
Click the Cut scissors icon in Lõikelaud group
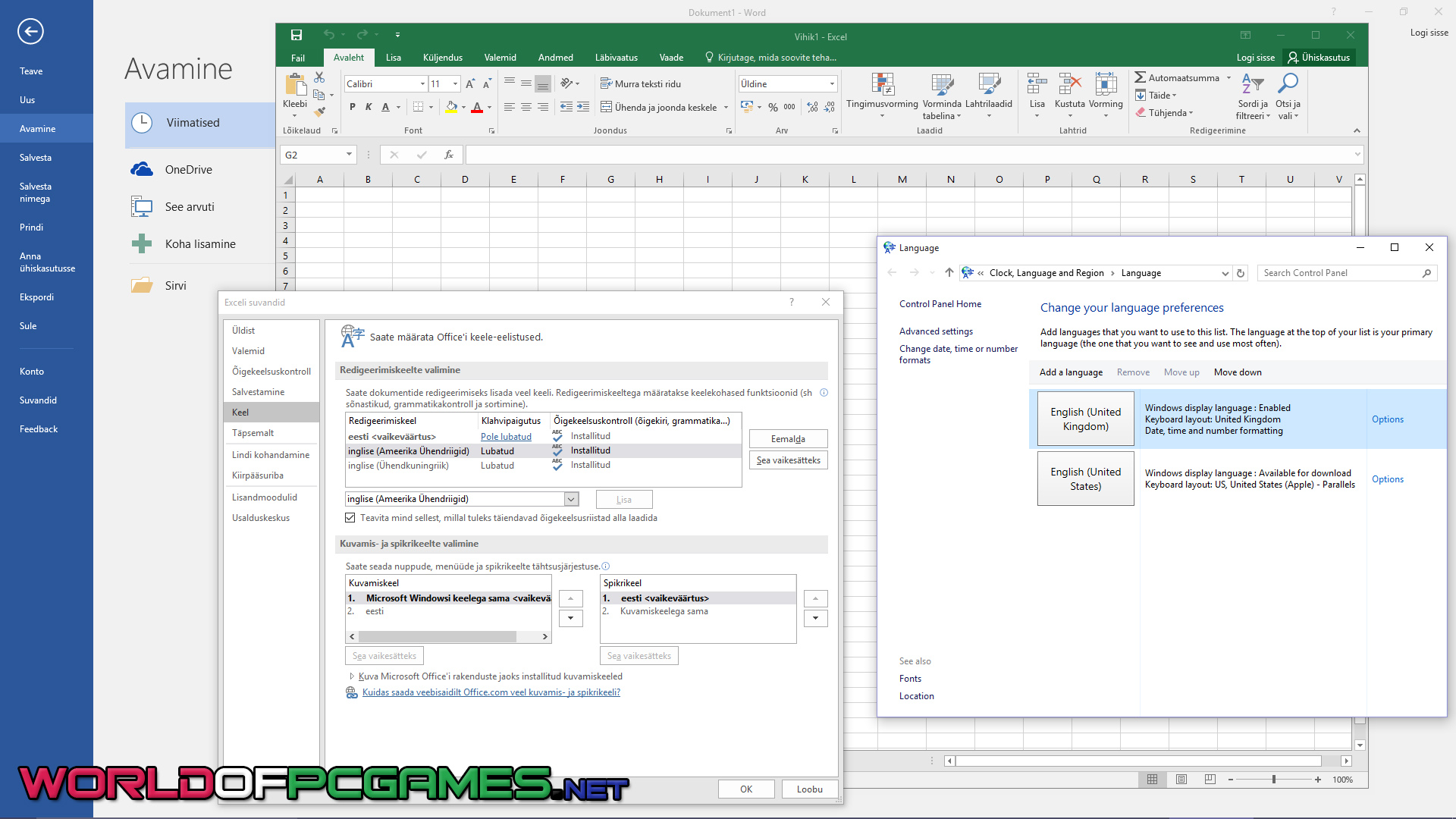click(x=319, y=78)
